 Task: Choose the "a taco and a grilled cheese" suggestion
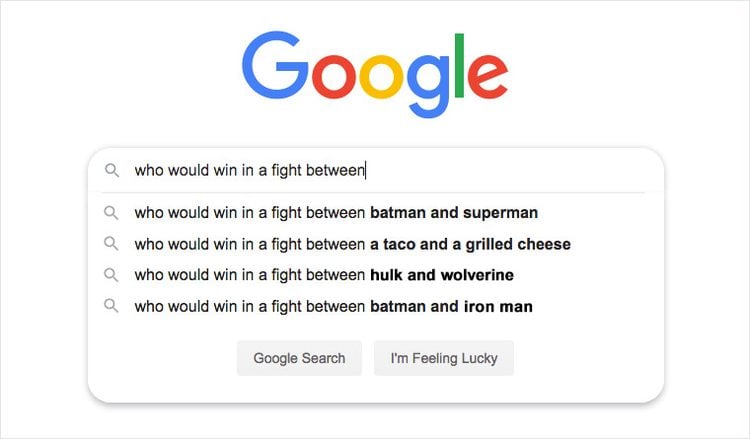point(352,244)
